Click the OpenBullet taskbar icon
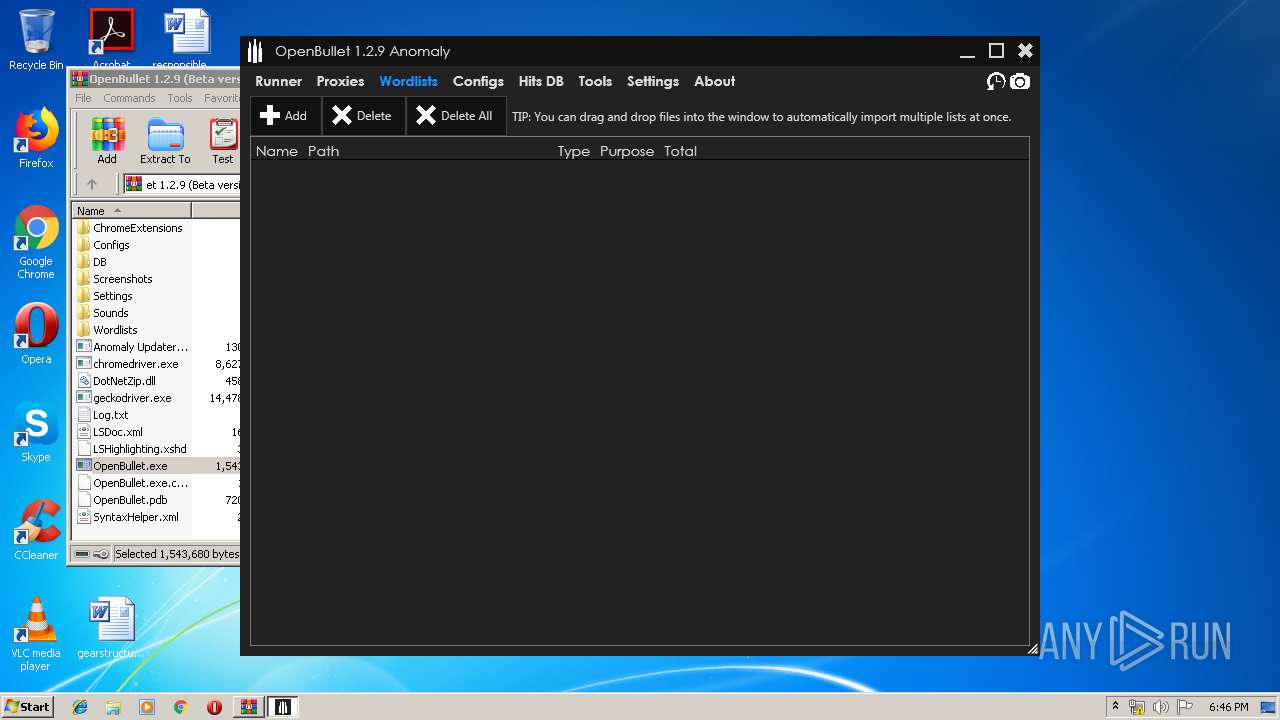Screen dimensions: 1280x720 283,707
